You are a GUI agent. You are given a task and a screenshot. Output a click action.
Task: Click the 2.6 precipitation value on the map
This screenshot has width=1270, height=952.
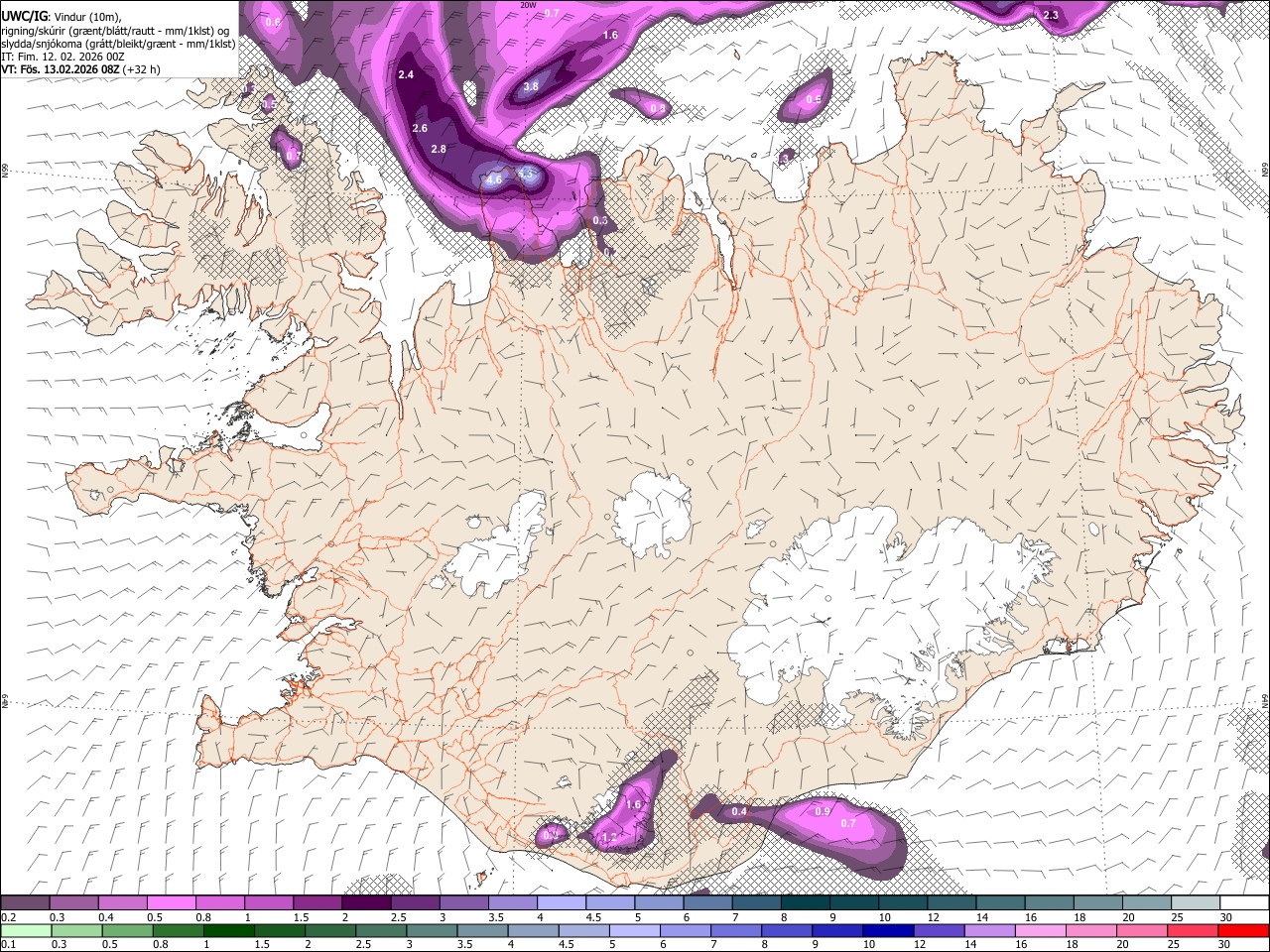click(x=420, y=128)
